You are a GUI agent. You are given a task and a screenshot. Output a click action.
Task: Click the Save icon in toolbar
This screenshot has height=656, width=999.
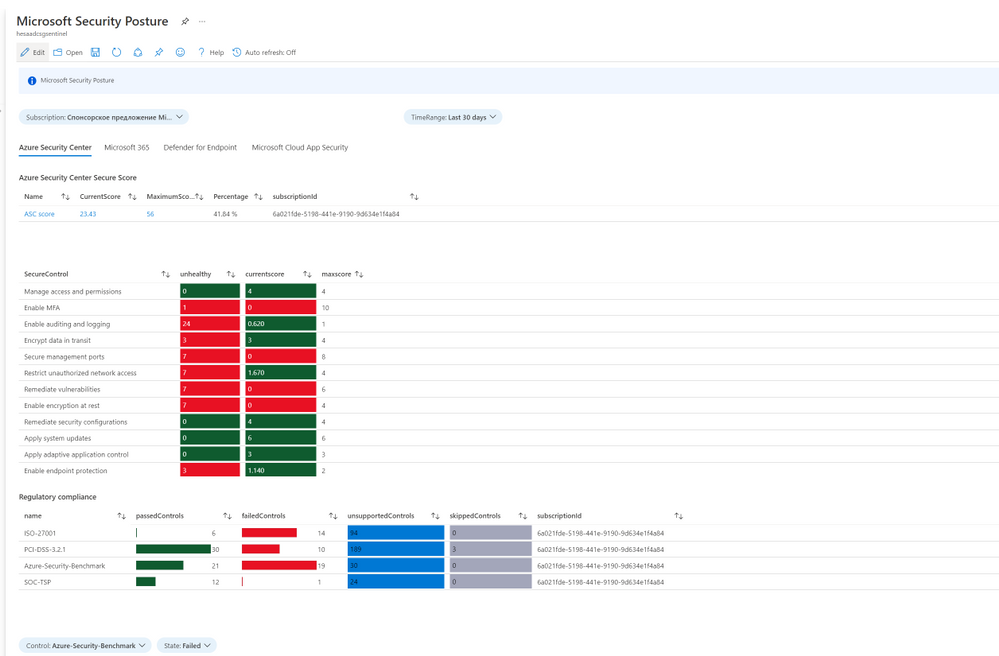coord(96,52)
